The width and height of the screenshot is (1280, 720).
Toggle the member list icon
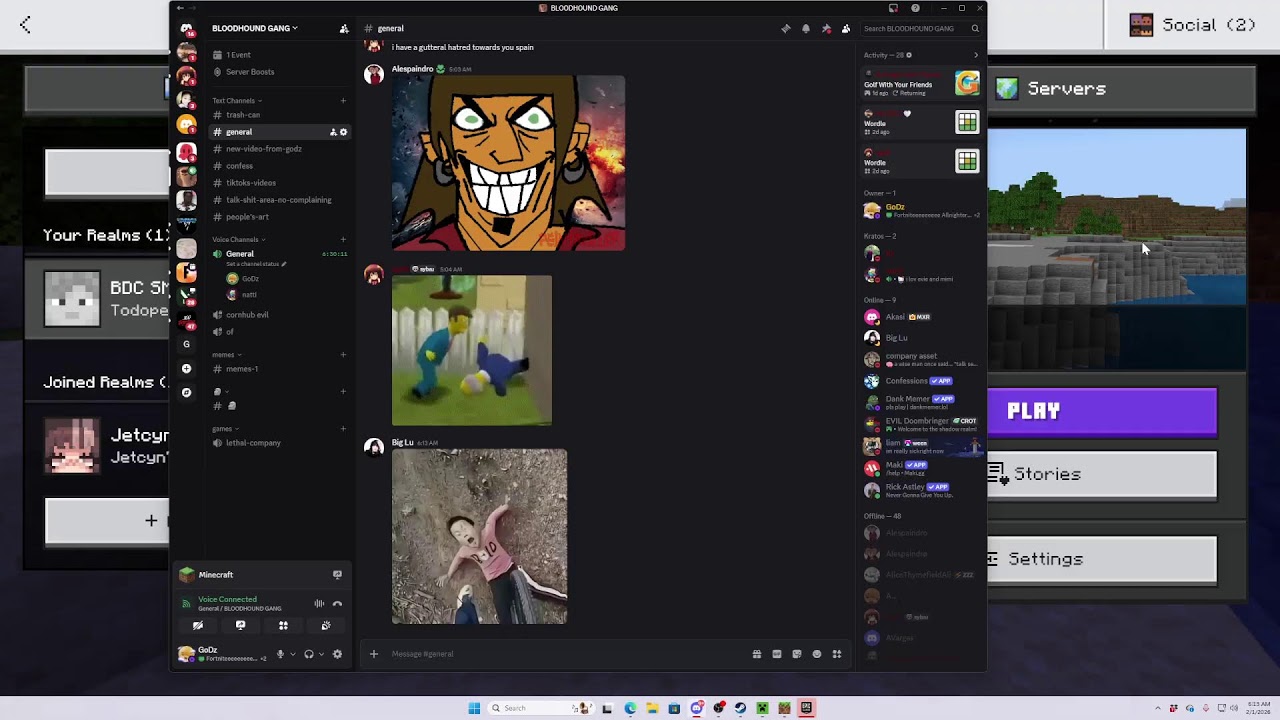point(846,29)
